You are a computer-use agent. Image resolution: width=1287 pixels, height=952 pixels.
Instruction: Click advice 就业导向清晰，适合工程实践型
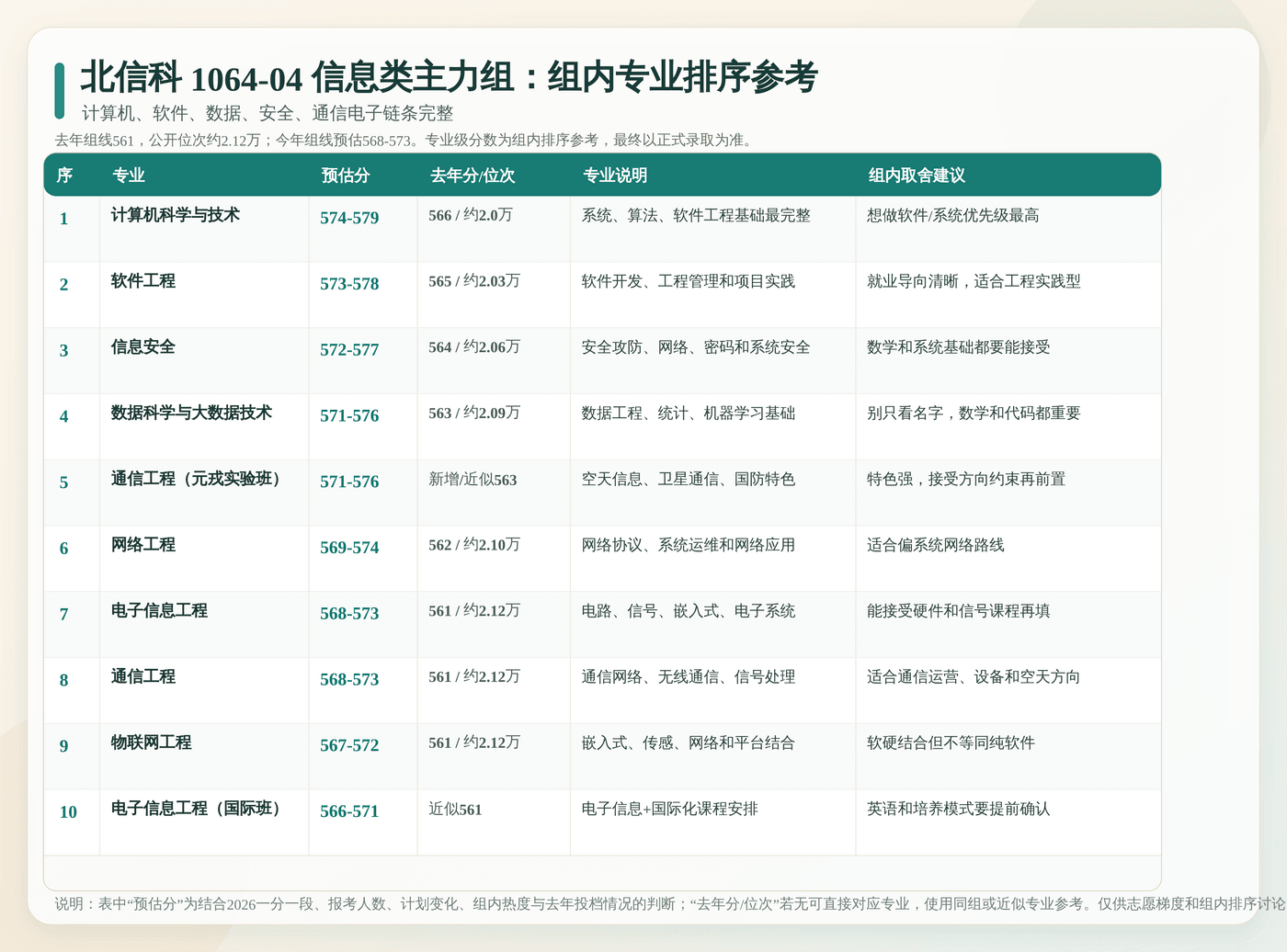tap(974, 281)
